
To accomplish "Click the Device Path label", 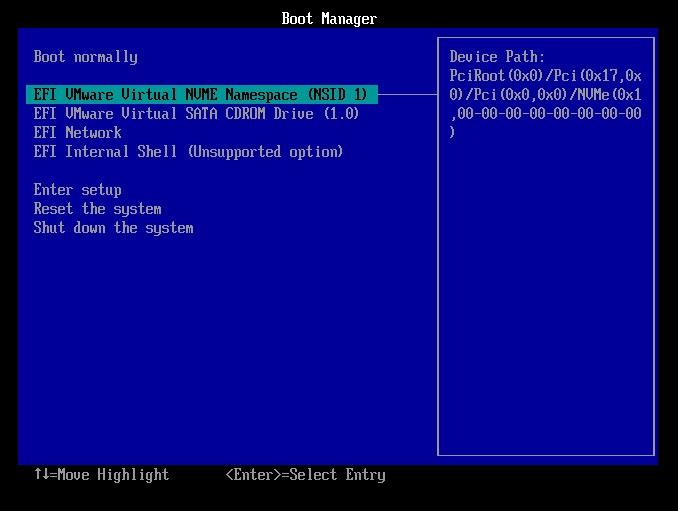I will coord(497,57).
